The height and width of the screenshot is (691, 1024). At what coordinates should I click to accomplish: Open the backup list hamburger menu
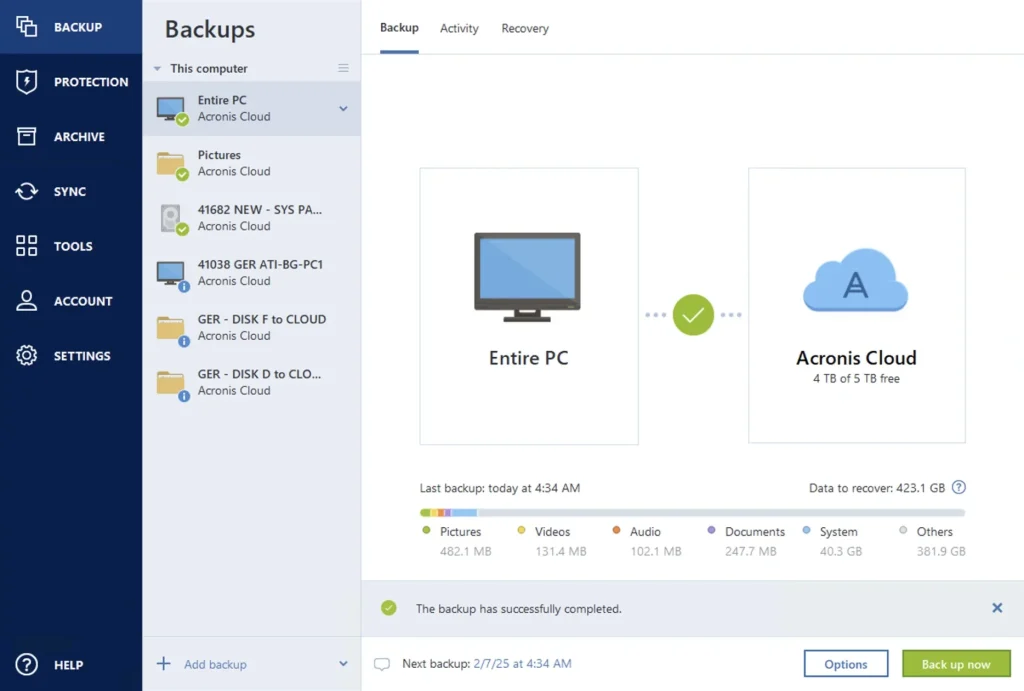pos(343,69)
